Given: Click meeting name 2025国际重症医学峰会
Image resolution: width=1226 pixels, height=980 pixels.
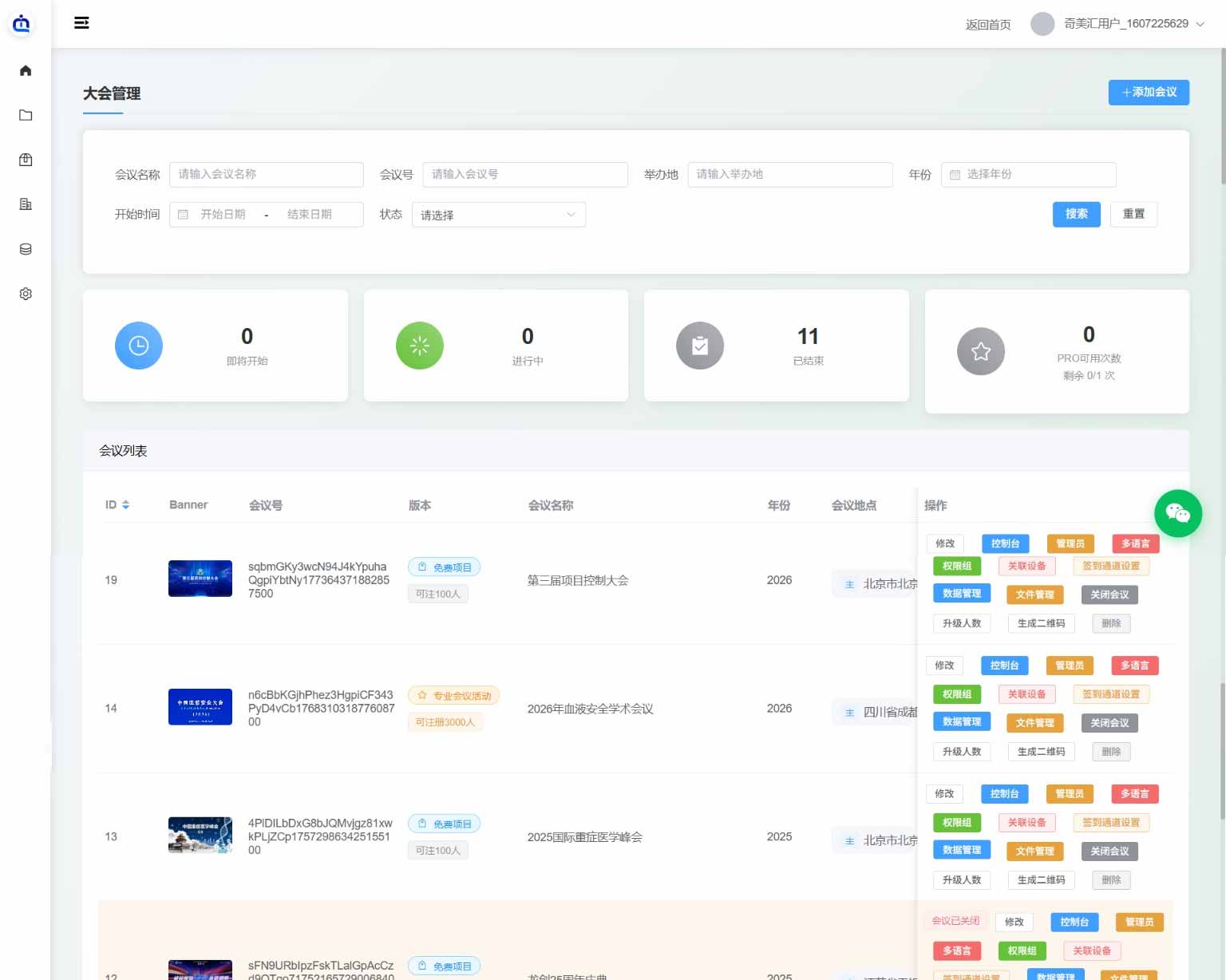Looking at the screenshot, I should click(585, 837).
